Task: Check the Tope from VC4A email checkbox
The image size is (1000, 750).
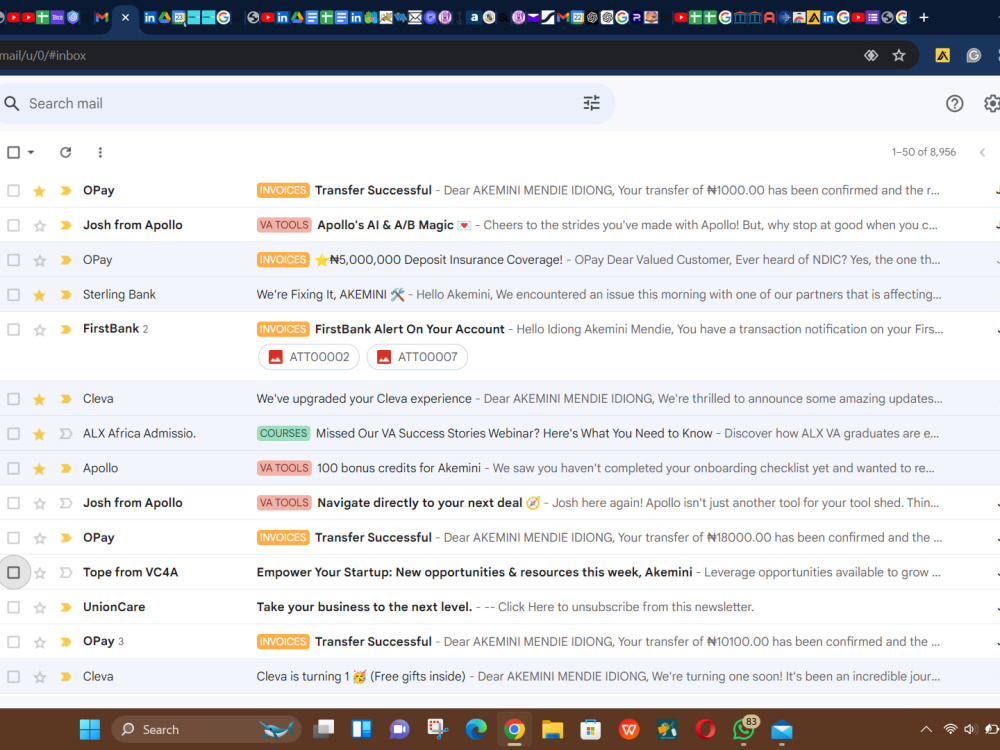Action: pyautogui.click(x=13, y=573)
